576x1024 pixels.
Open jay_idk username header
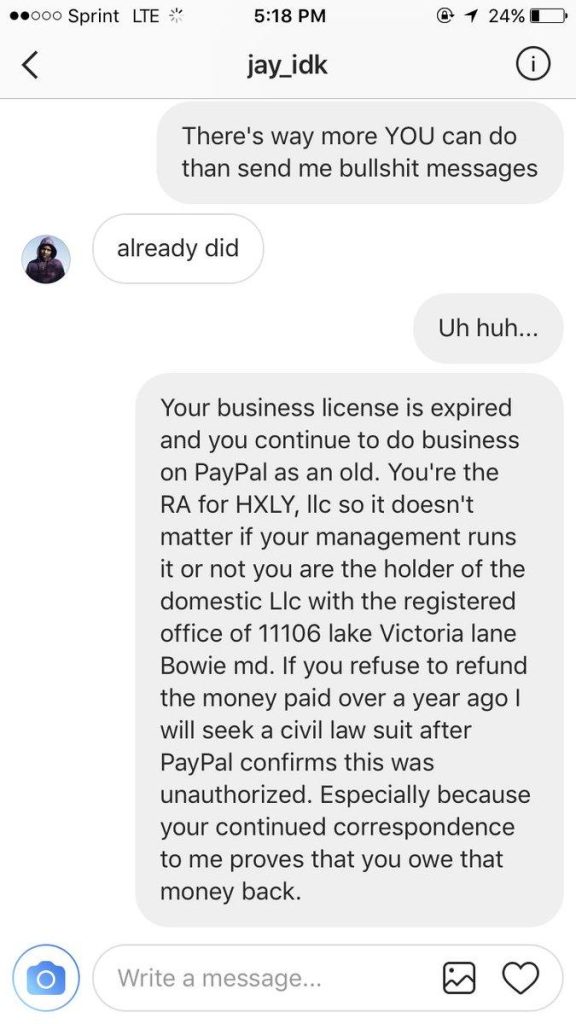(x=287, y=65)
